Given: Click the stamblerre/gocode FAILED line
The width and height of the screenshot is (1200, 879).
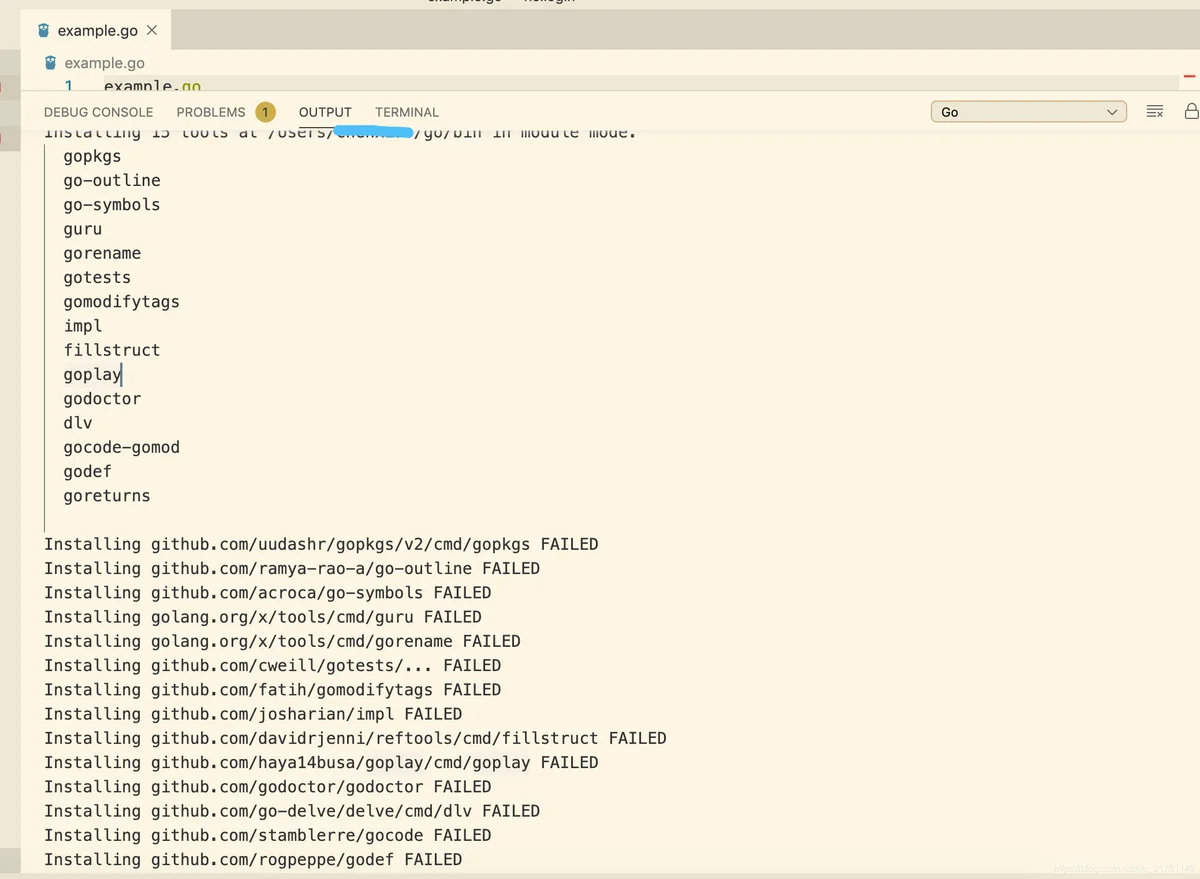Looking at the screenshot, I should (268, 835).
